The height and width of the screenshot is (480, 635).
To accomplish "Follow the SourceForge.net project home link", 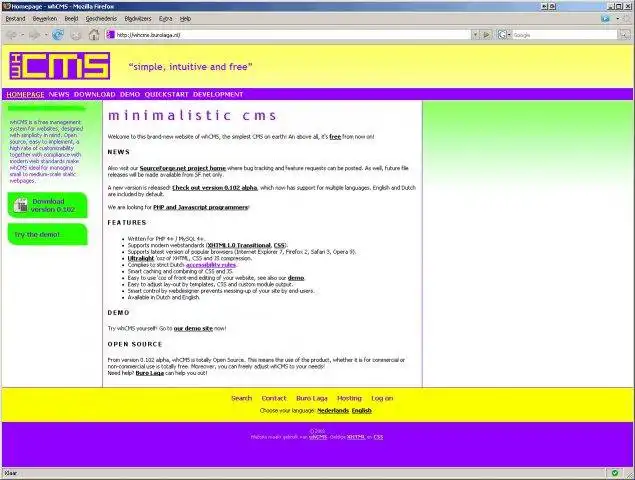I will [x=183, y=168].
